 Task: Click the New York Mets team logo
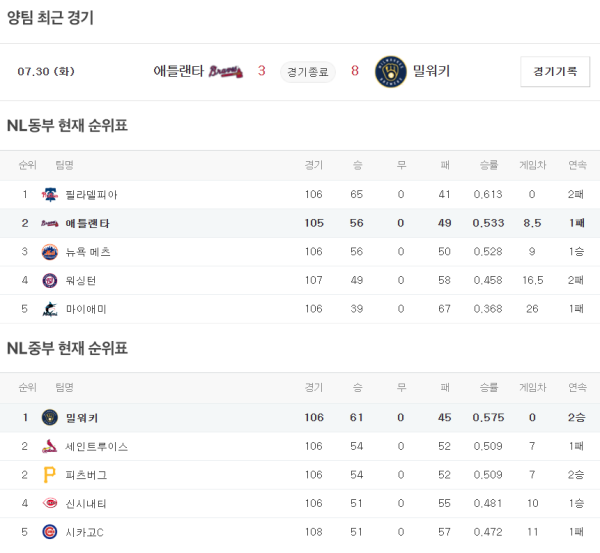[x=49, y=252]
